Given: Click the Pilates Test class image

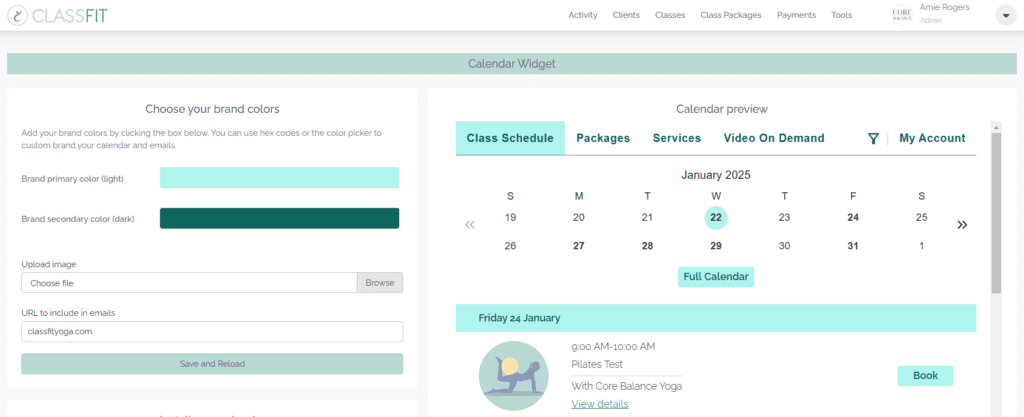Looking at the screenshot, I should click(x=513, y=375).
